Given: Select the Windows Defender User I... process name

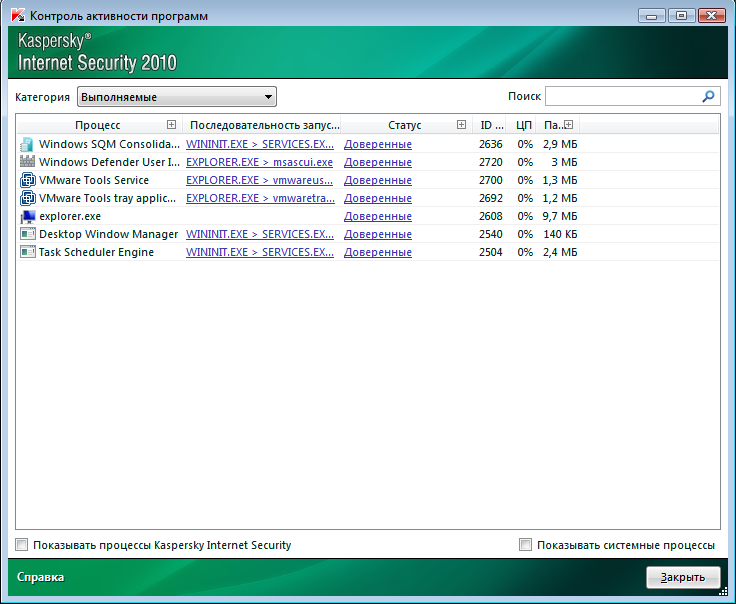Looking at the screenshot, I should (x=109, y=162).
